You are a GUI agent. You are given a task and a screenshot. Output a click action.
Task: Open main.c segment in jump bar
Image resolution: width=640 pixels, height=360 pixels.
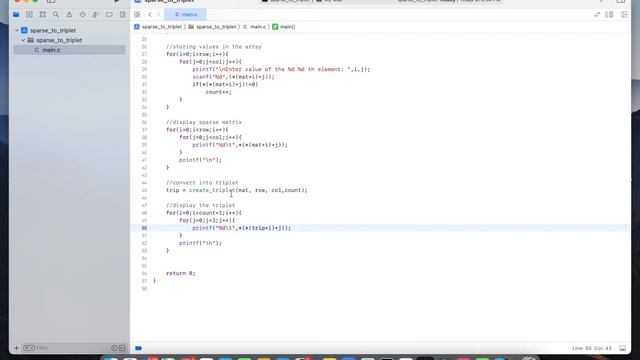(x=254, y=27)
